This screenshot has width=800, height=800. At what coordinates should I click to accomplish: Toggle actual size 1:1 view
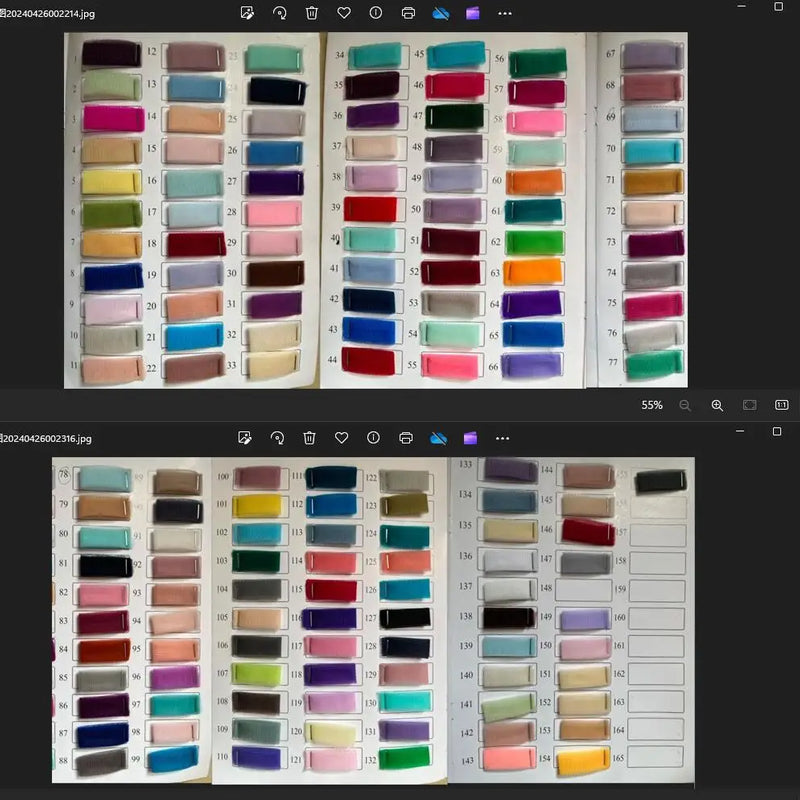point(782,405)
